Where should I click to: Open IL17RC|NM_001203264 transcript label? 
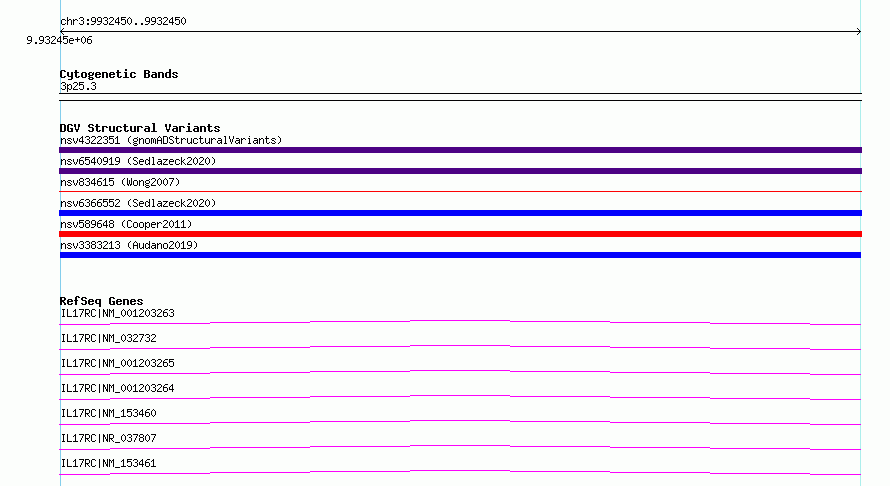[x=117, y=388]
